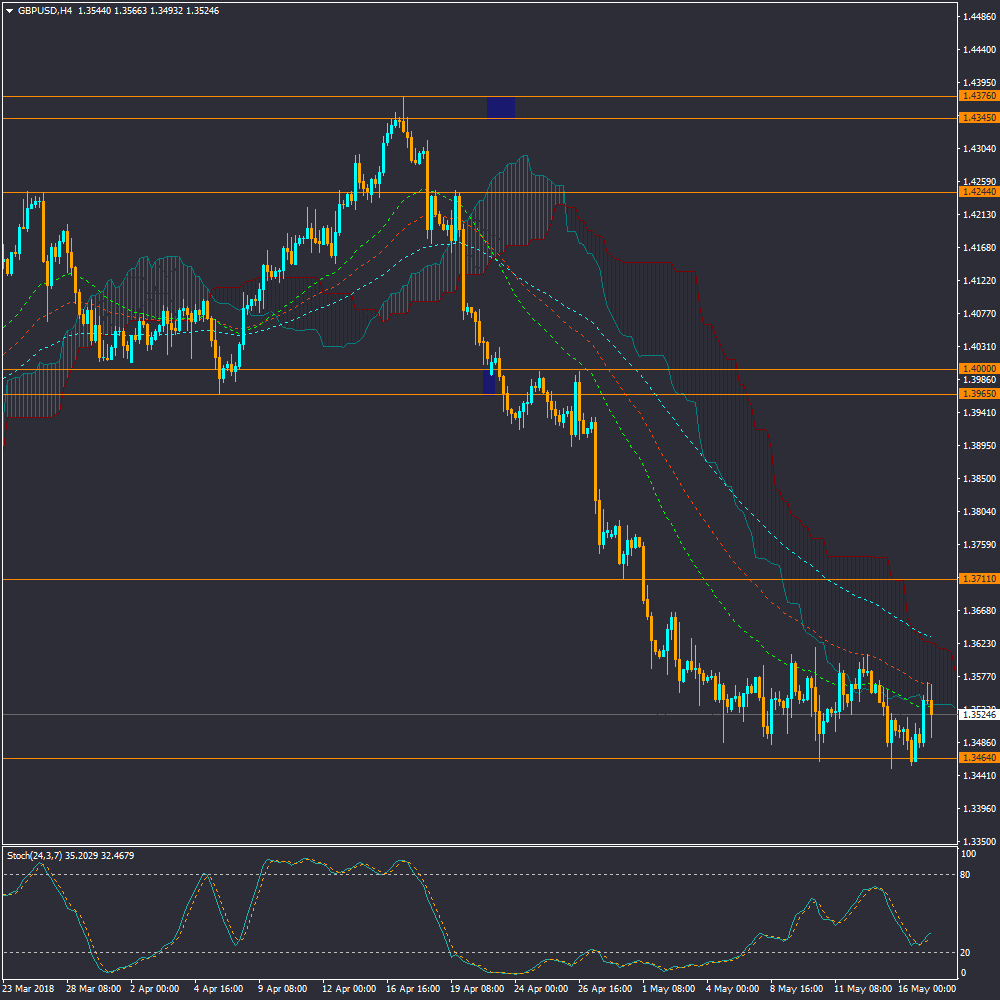Image resolution: width=1000 pixels, height=1000 pixels.
Task: Select the orange 1.43450 price level tag
Action: [976, 118]
